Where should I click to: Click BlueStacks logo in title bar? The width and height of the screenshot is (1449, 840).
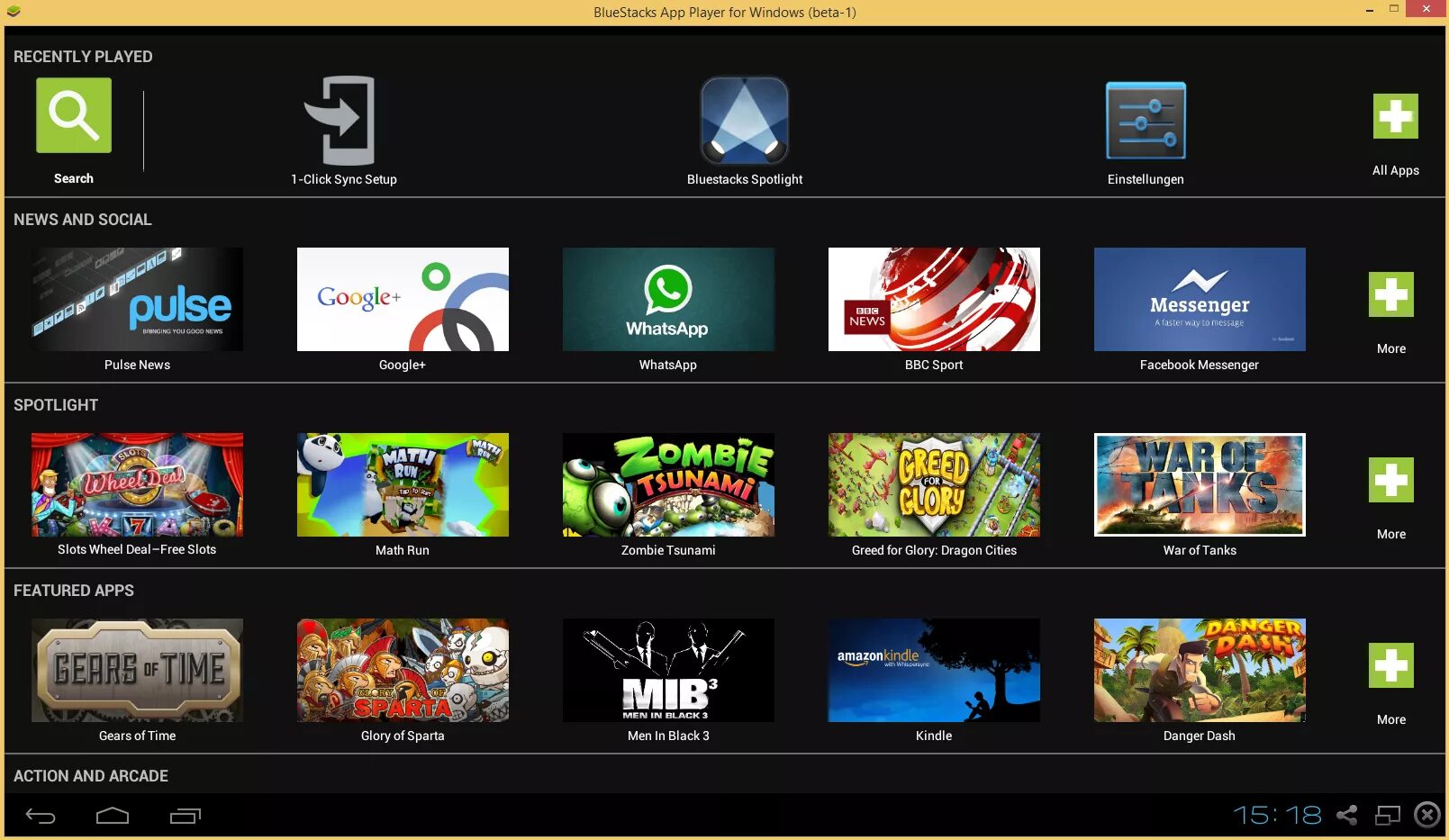(x=14, y=12)
